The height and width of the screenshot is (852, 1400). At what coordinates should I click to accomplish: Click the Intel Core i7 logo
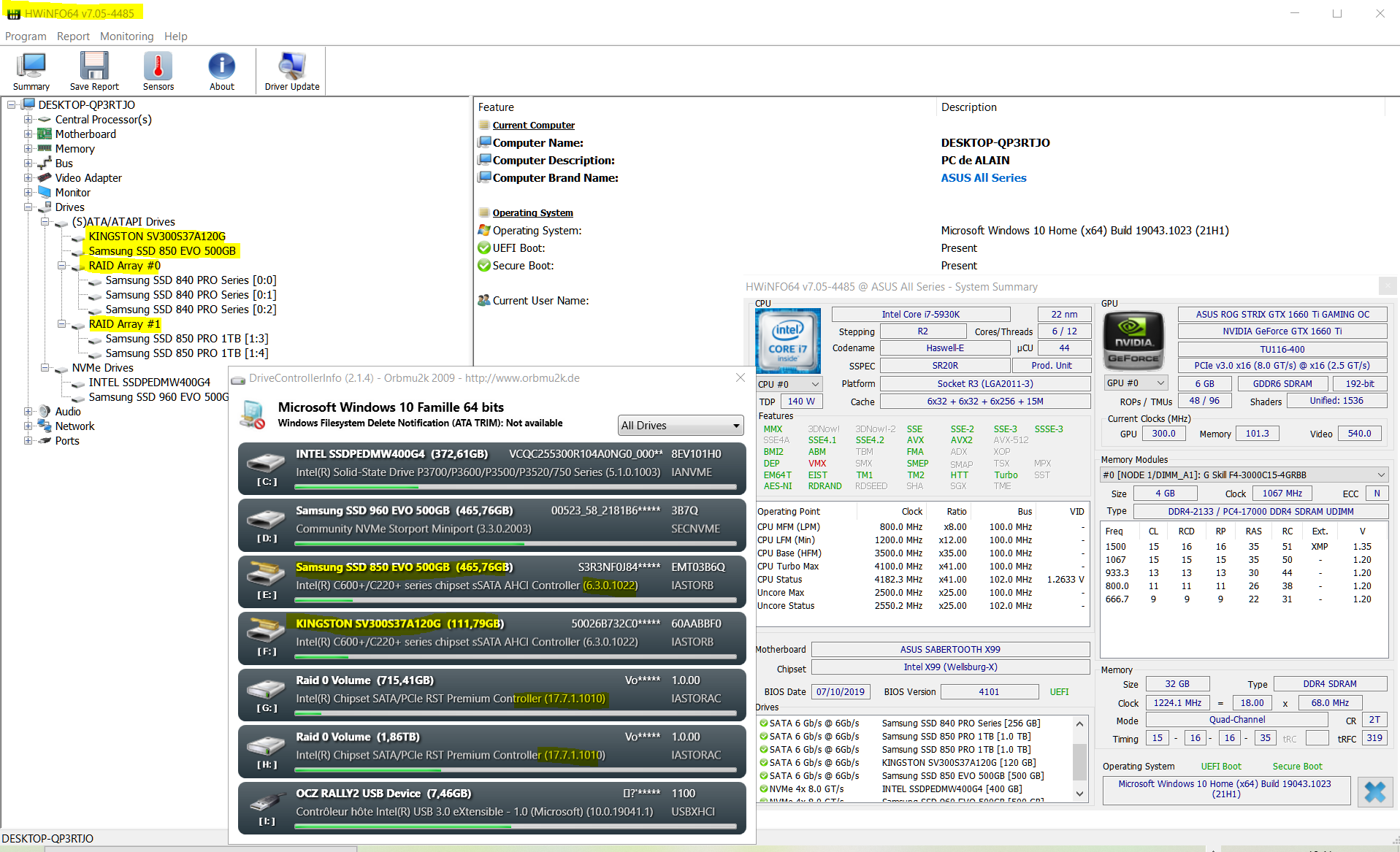coord(788,340)
